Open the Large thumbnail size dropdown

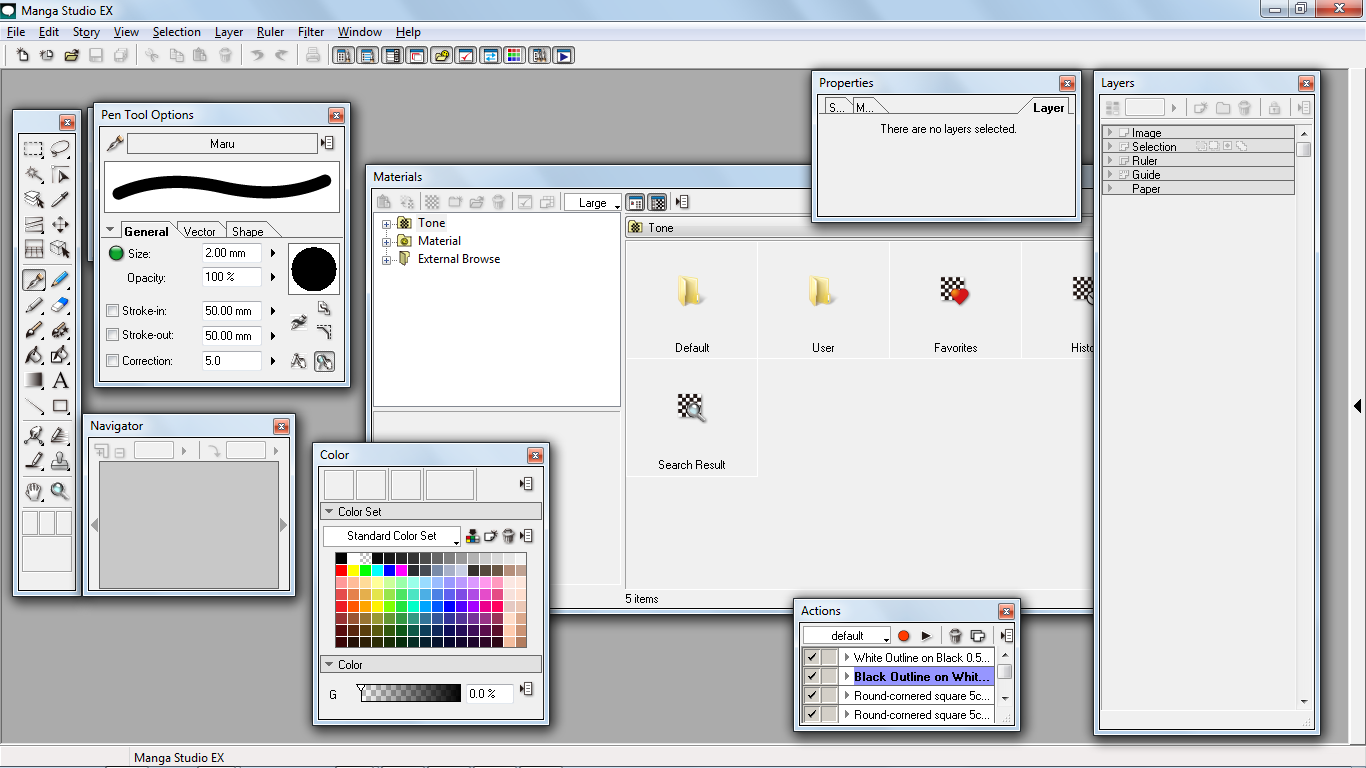pos(593,203)
